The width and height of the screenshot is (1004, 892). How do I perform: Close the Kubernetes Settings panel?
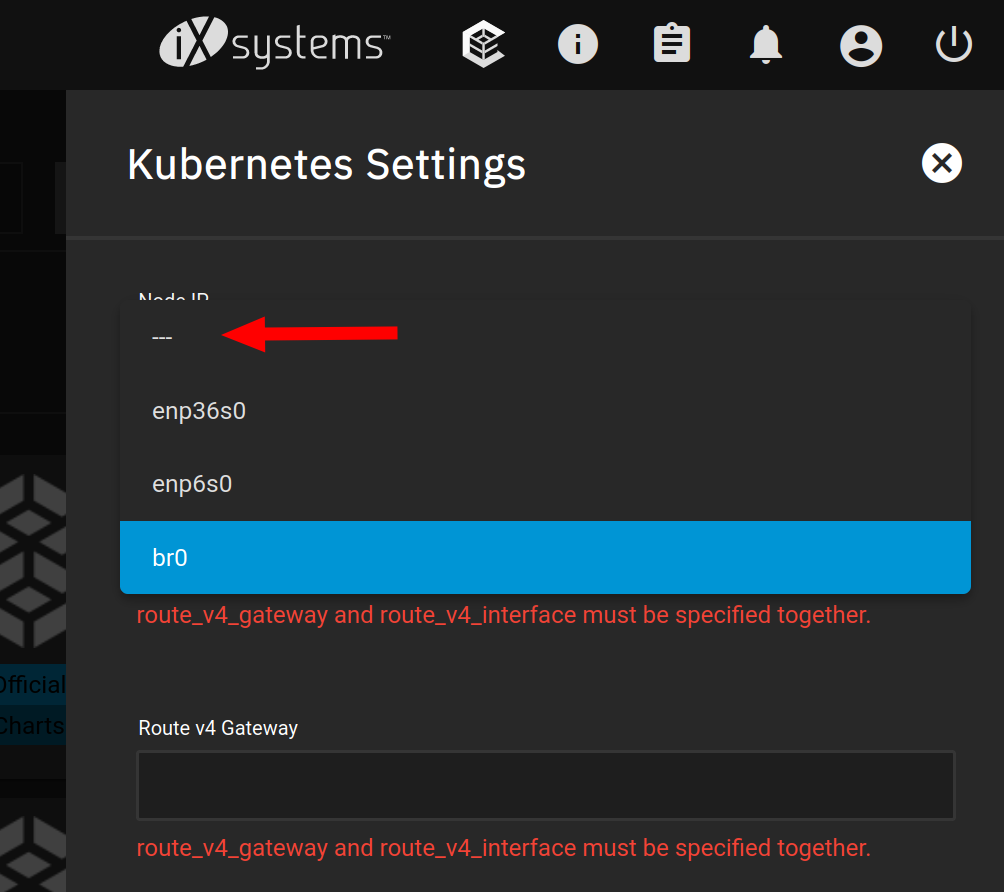(941, 163)
